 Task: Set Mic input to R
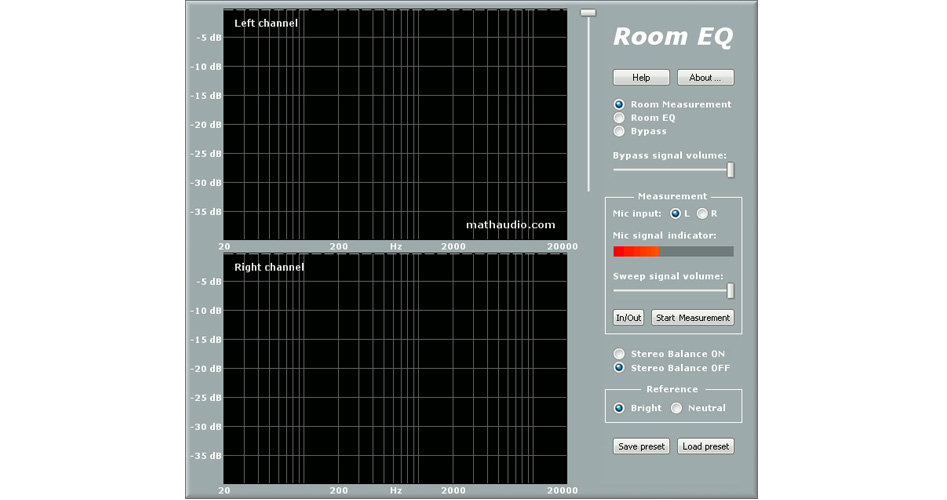702,214
